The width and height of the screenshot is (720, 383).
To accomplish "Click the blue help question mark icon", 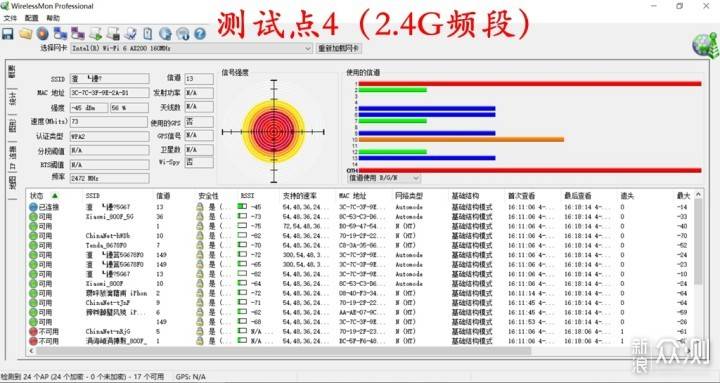I will pos(200,34).
